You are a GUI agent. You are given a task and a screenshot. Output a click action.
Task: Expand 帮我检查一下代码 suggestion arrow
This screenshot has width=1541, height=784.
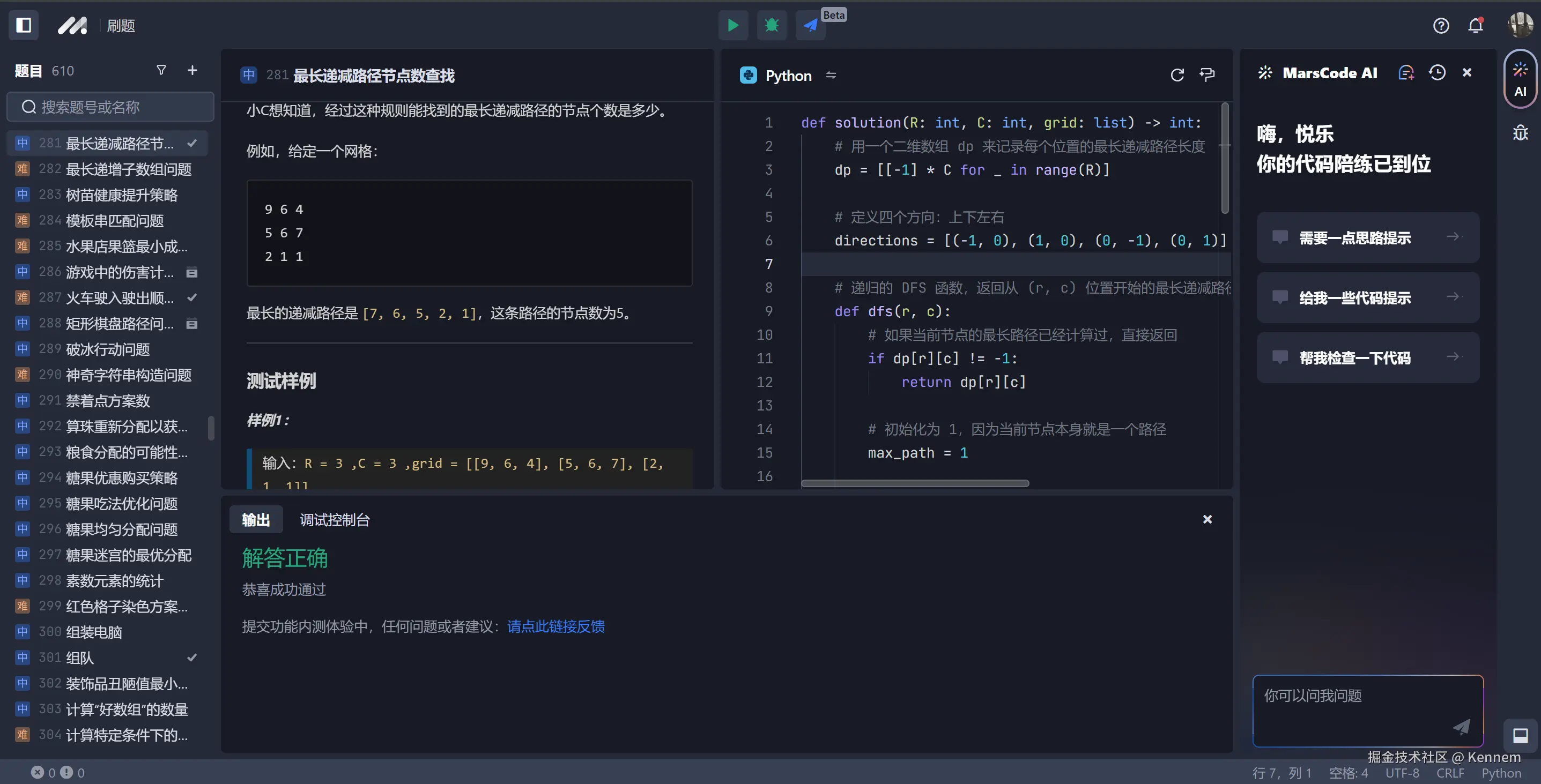tap(1453, 357)
